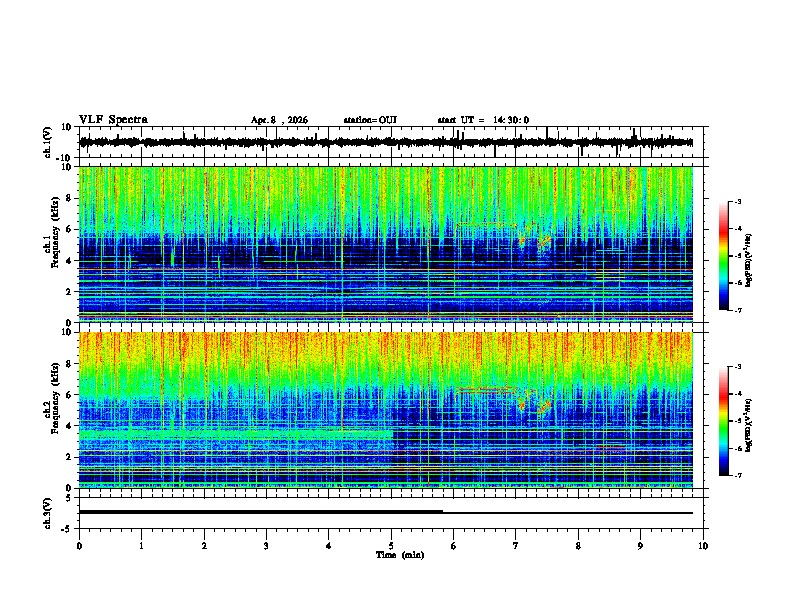Click the "ch.3(V)" axis label
This screenshot has height=612, width=792.
(48, 514)
